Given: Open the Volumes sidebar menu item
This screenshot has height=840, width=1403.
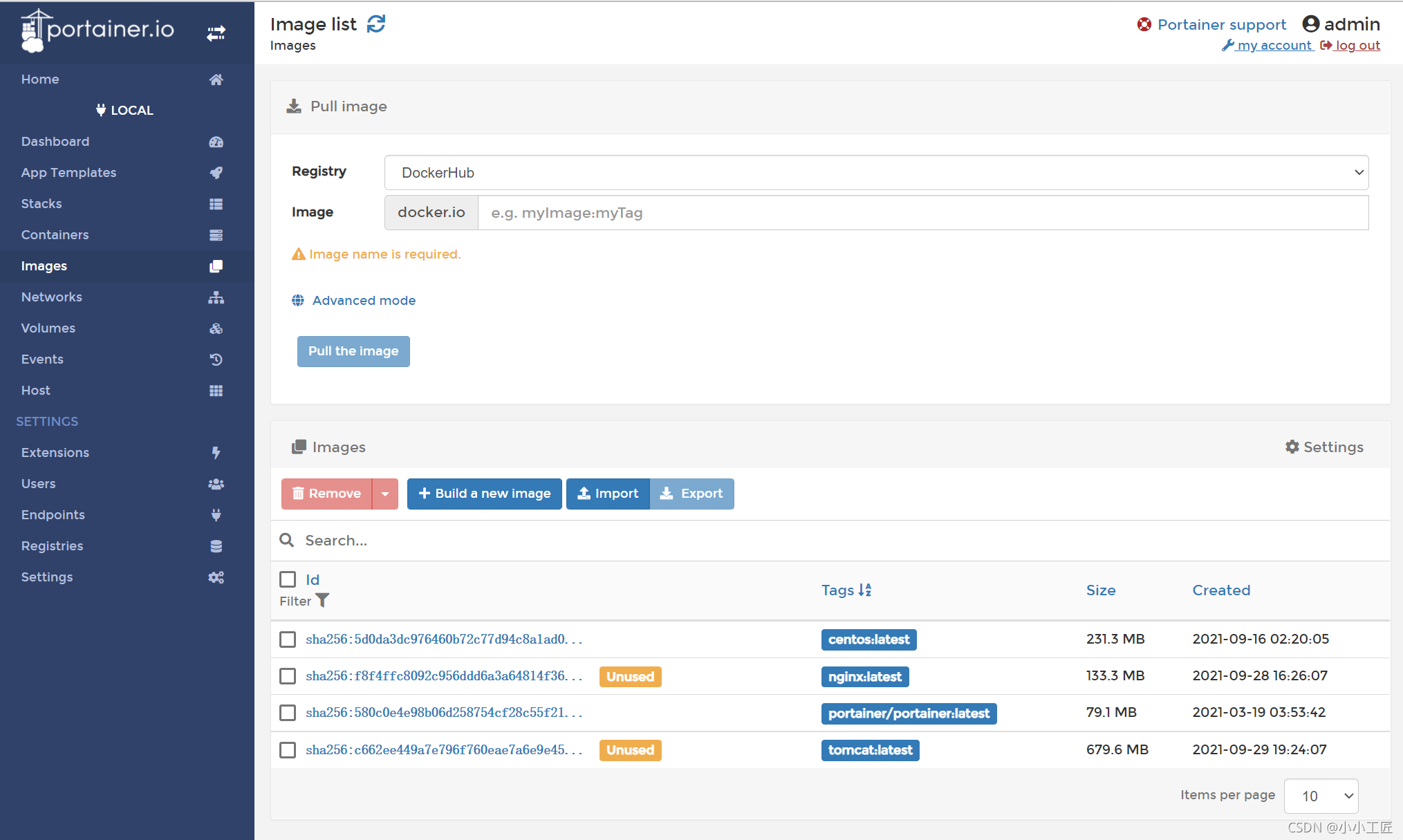Looking at the screenshot, I should pyautogui.click(x=48, y=328).
